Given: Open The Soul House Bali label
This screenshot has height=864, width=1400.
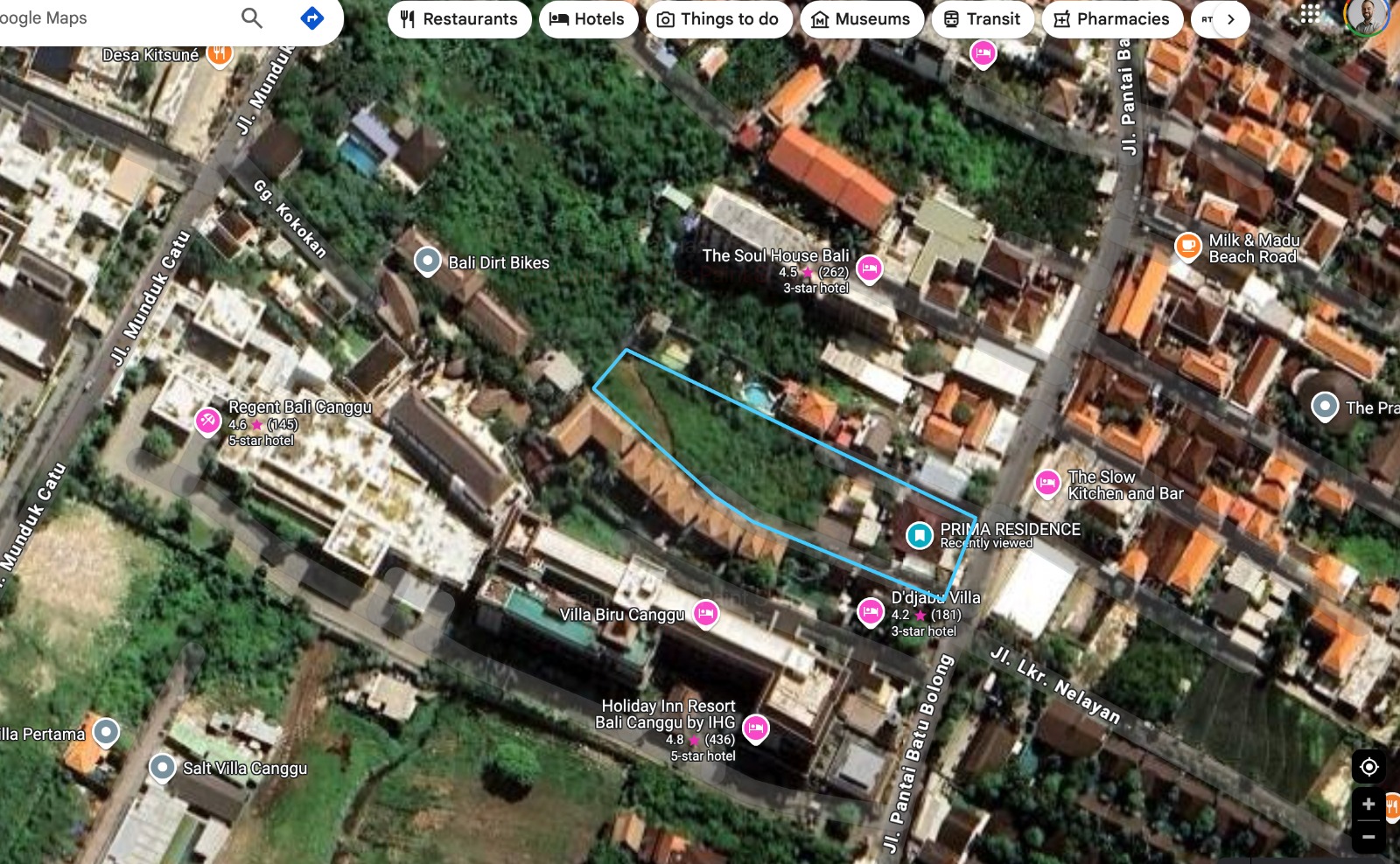Looking at the screenshot, I should coord(775,255).
